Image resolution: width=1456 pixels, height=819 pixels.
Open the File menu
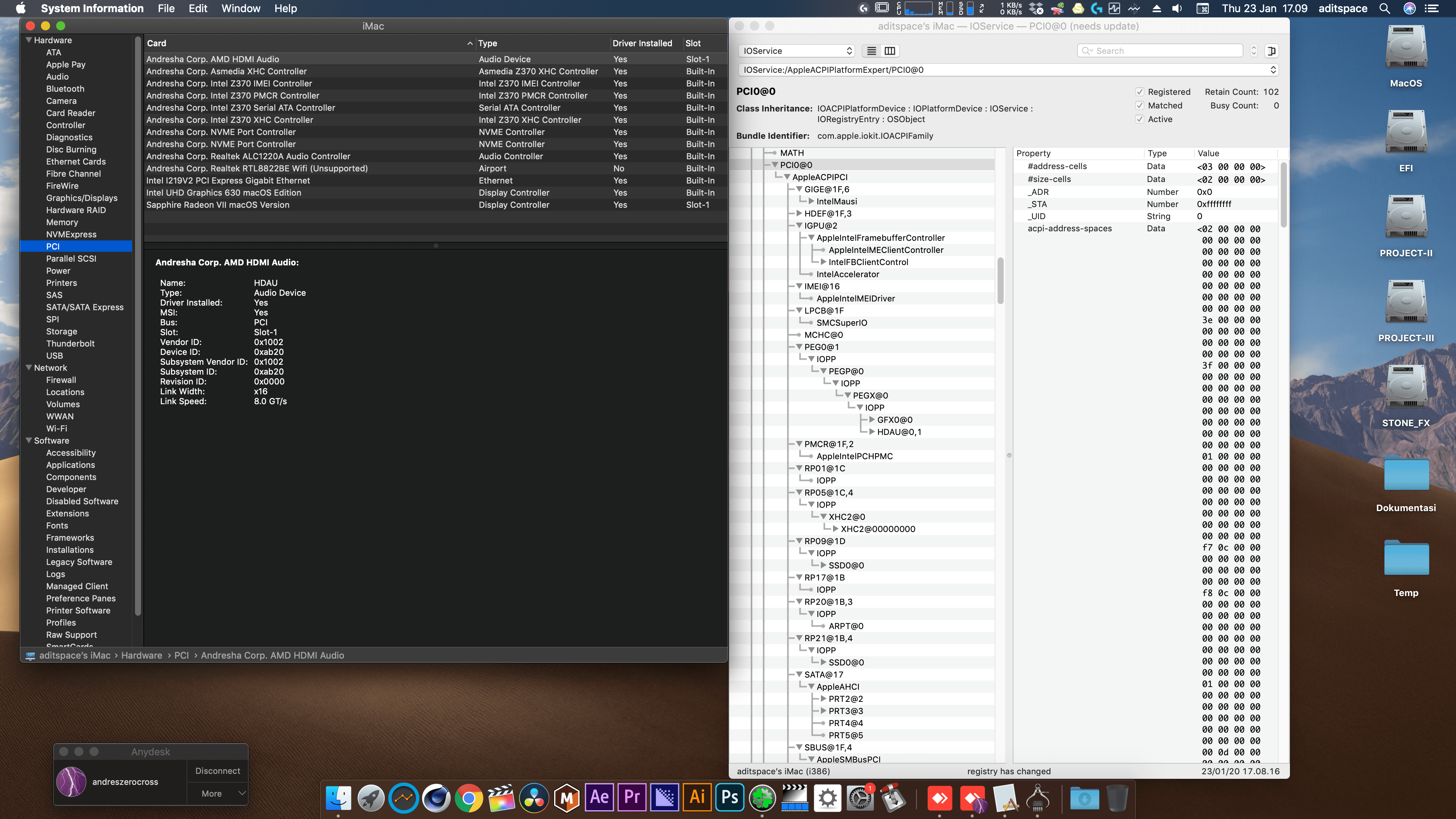[166, 8]
